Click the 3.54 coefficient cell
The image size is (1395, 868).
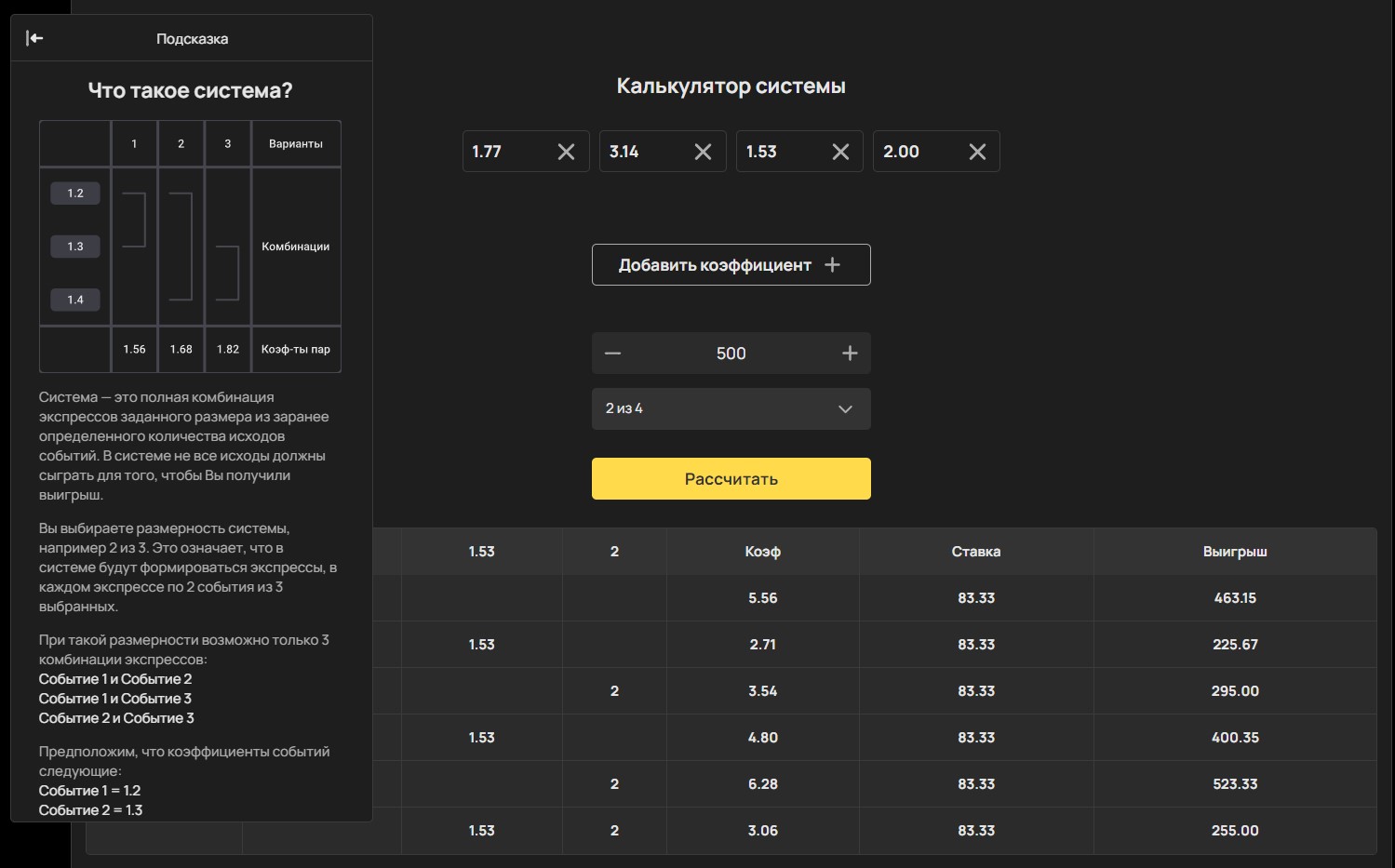pyautogui.click(x=763, y=691)
